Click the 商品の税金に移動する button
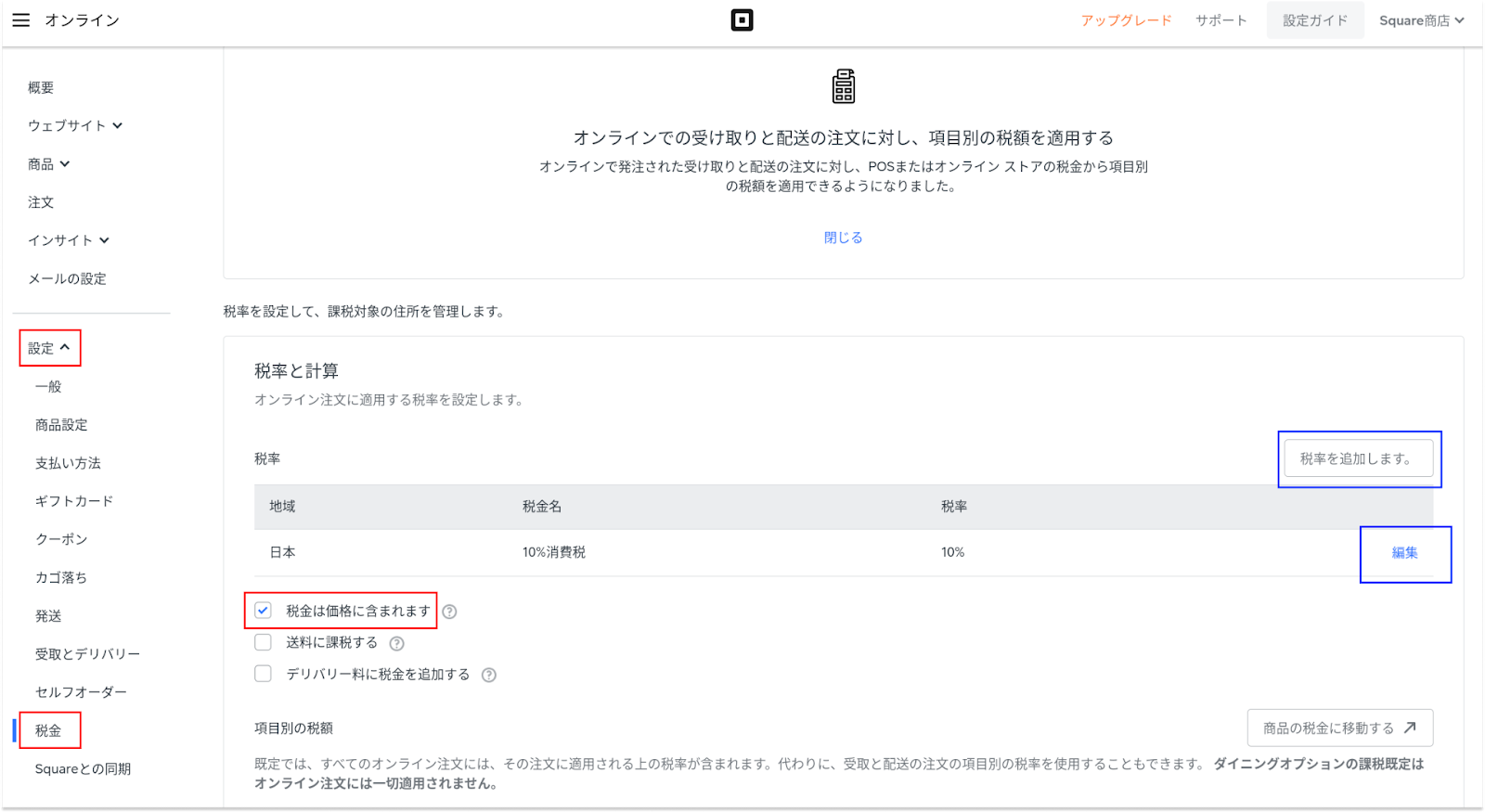 tap(1340, 728)
